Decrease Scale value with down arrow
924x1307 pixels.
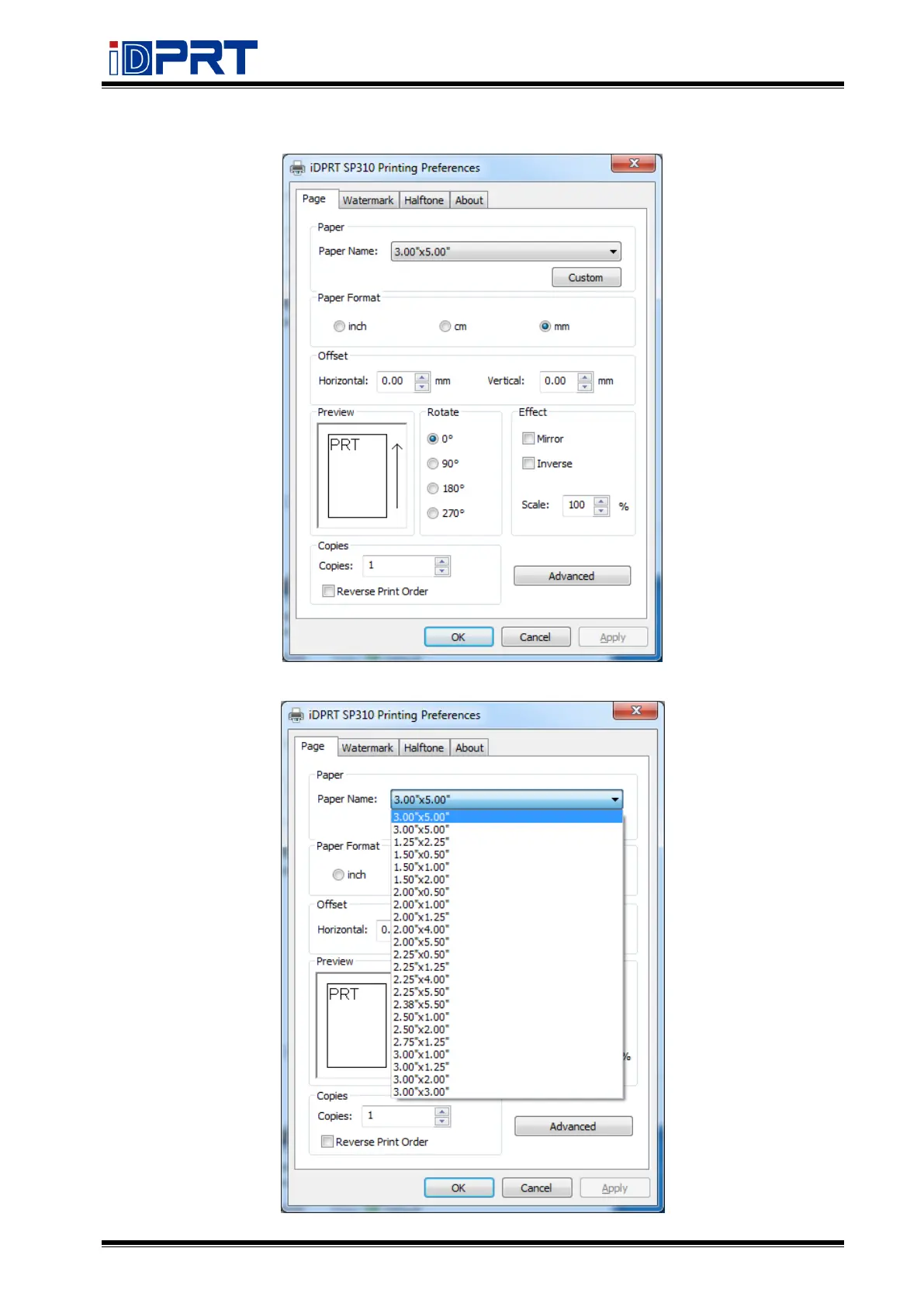601,511
